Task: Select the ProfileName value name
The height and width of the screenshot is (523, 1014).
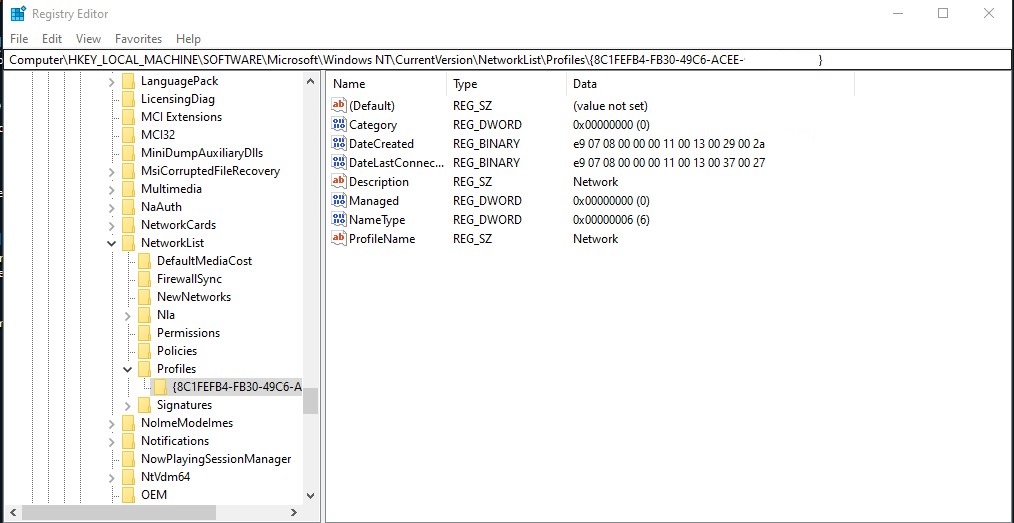Action: click(x=382, y=239)
